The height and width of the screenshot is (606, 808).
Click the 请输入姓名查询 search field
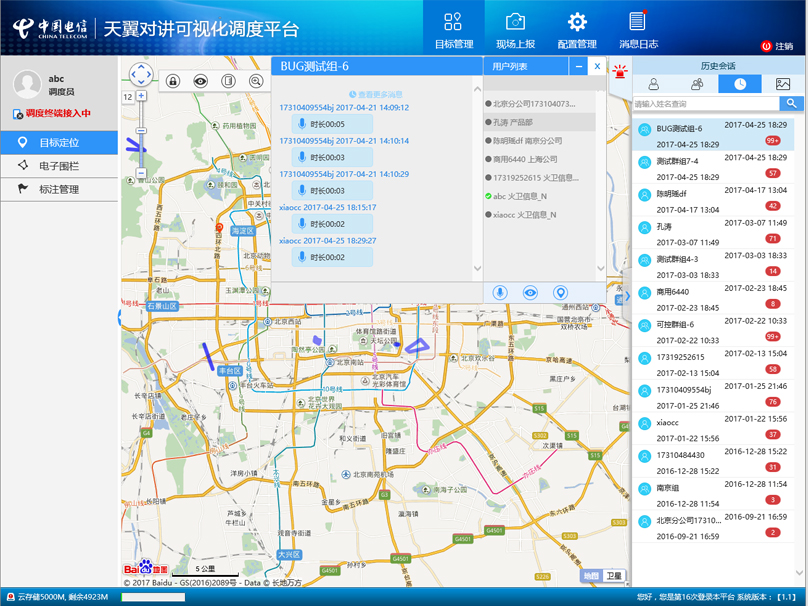(706, 104)
